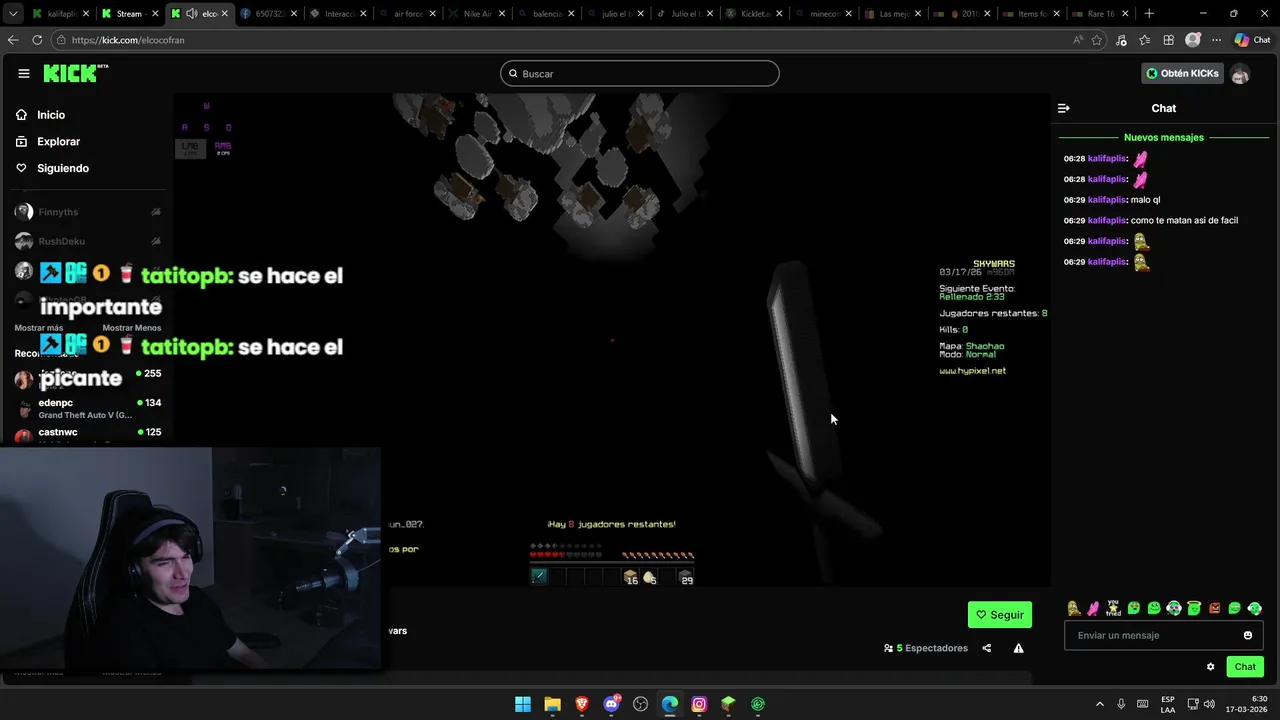The height and width of the screenshot is (720, 1280).
Task: Show hidden system tray icons
Action: [1099, 704]
